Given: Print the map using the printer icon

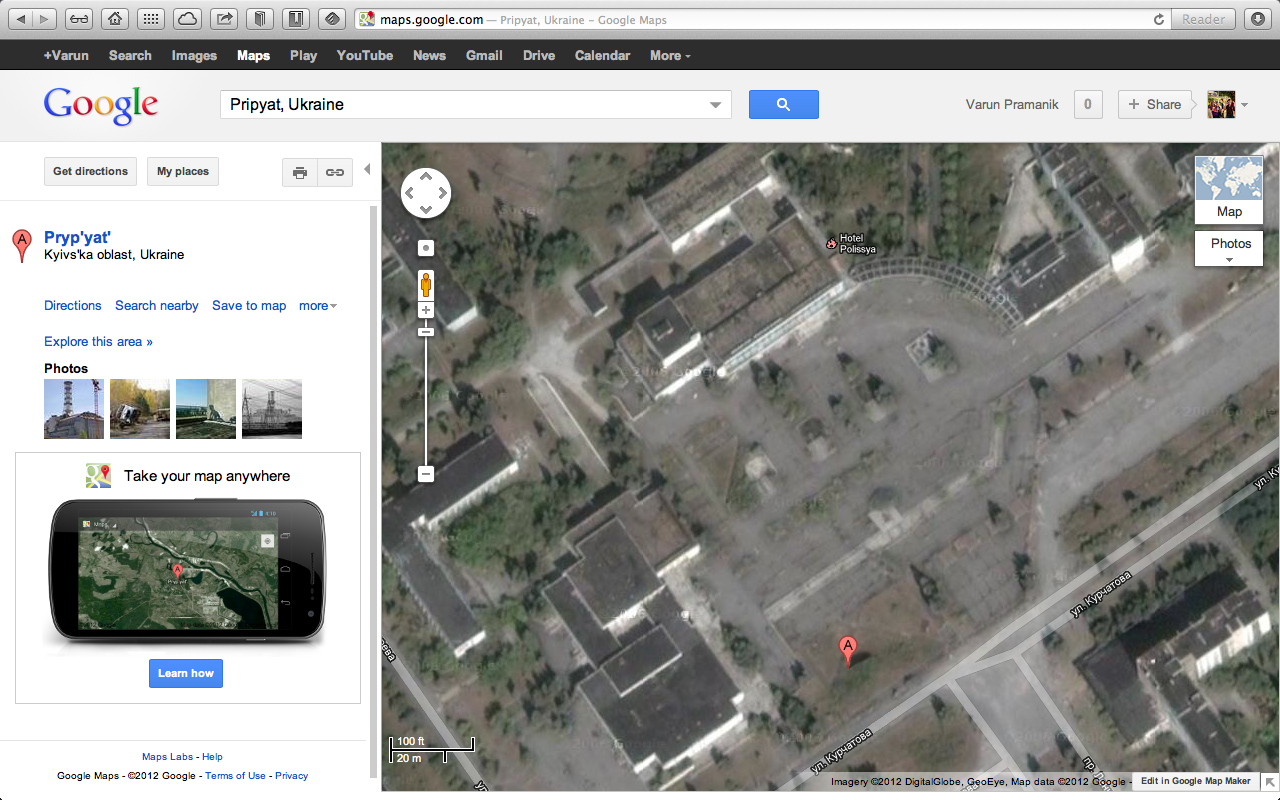Looking at the screenshot, I should click(x=300, y=172).
